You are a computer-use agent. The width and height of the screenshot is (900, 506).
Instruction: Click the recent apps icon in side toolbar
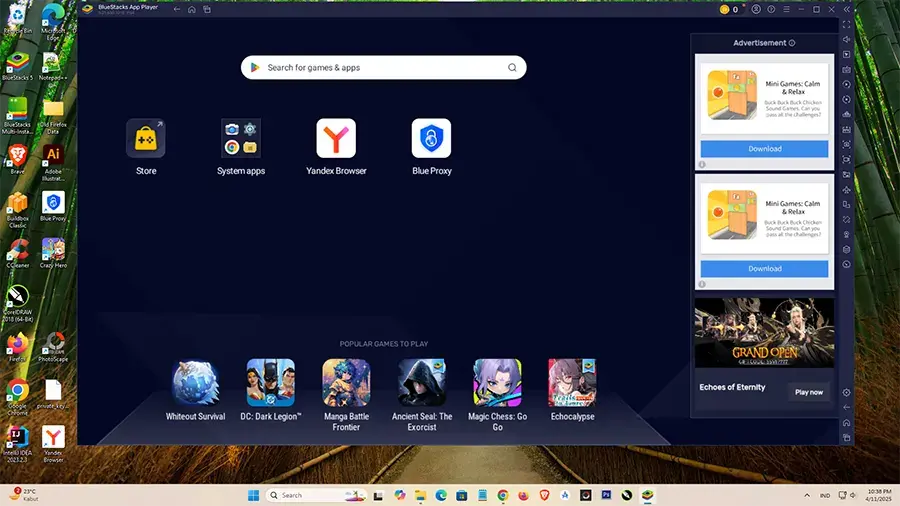click(847, 438)
